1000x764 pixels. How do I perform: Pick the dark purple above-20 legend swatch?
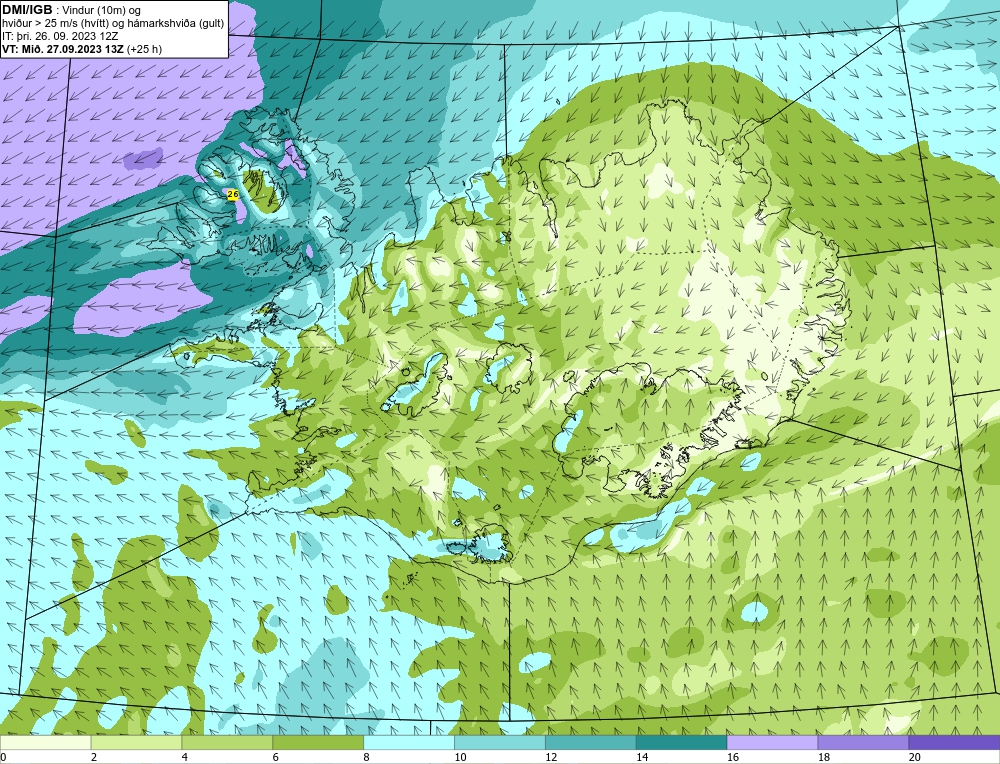(x=954, y=742)
